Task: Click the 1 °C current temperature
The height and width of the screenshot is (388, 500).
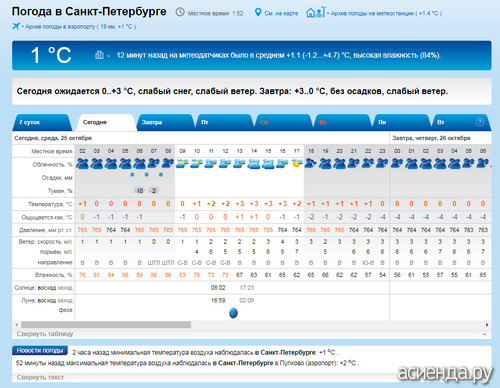Action: pyautogui.click(x=51, y=55)
